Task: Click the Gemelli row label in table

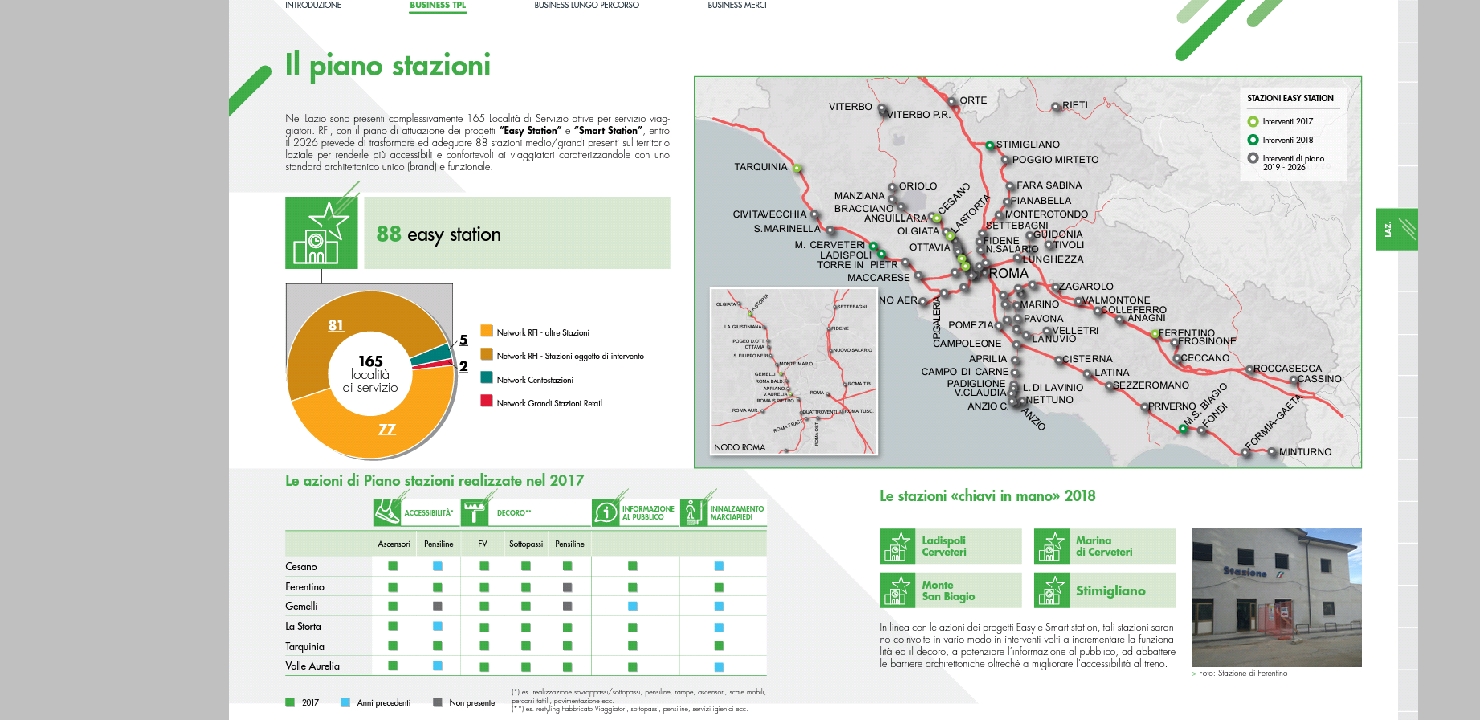Action: coord(301,606)
